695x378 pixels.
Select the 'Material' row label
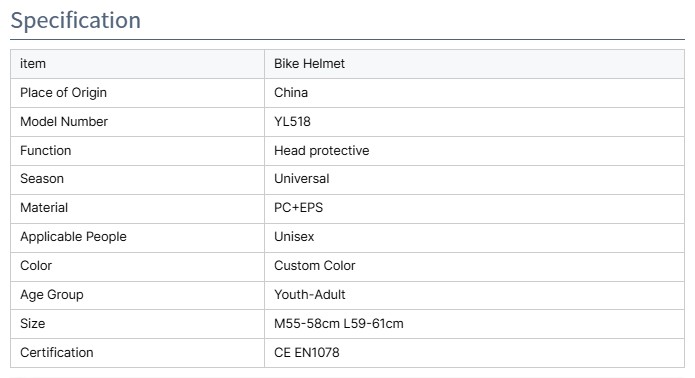(44, 207)
